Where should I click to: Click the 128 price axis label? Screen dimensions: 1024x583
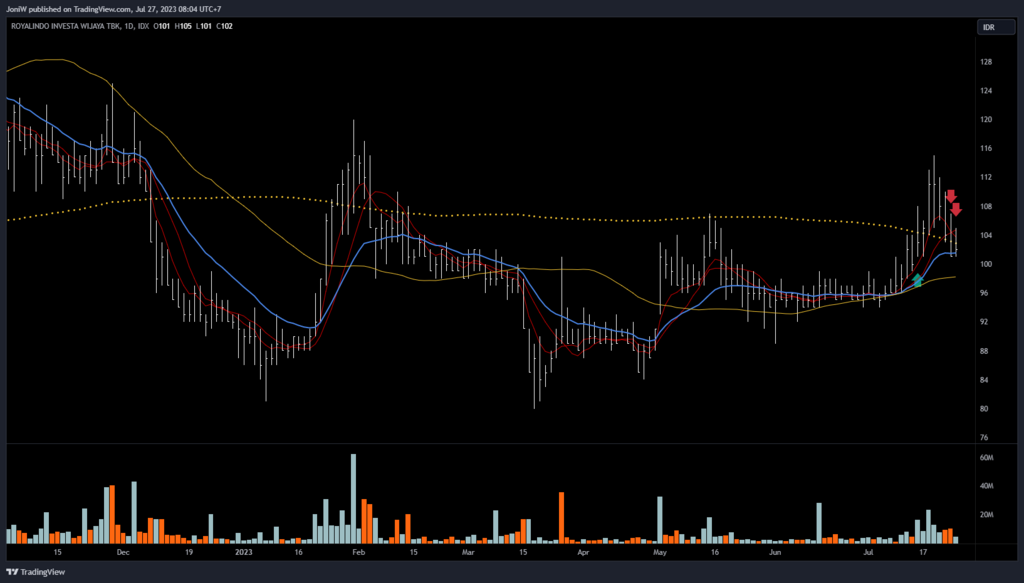tap(985, 62)
